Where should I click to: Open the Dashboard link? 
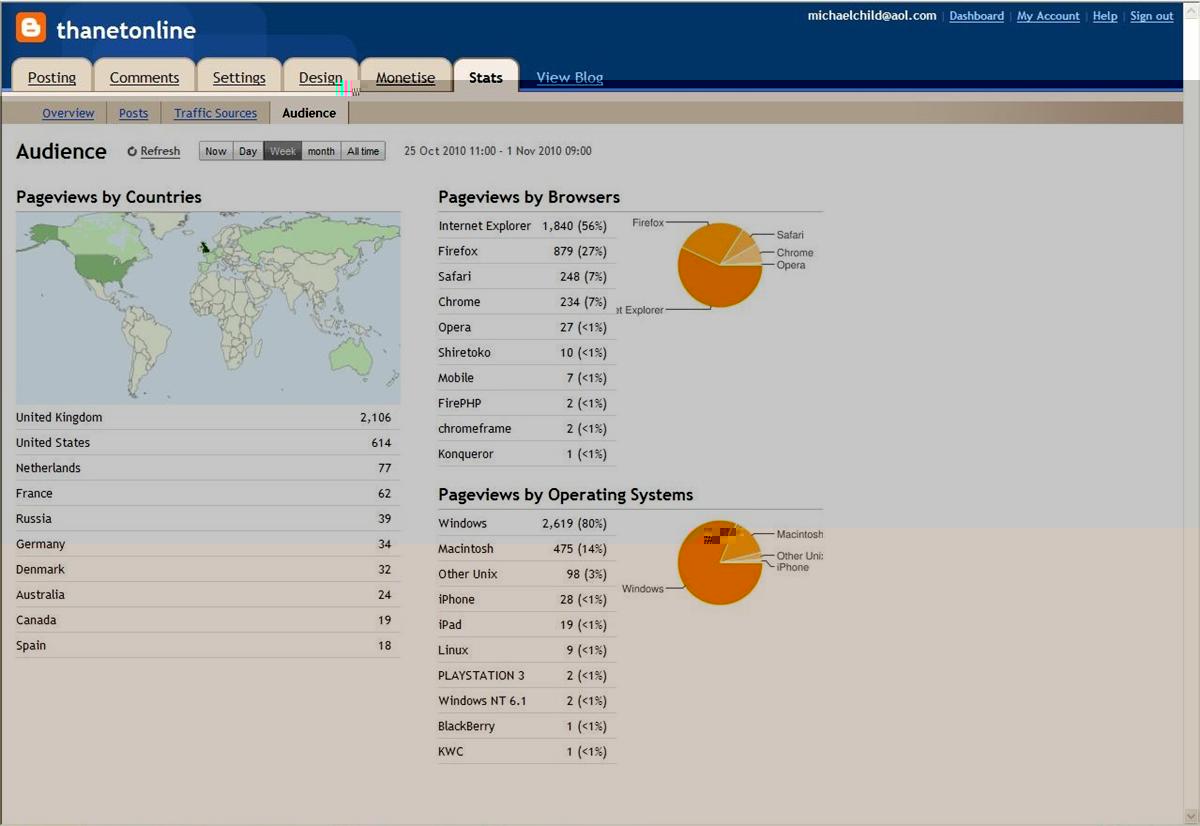(976, 16)
